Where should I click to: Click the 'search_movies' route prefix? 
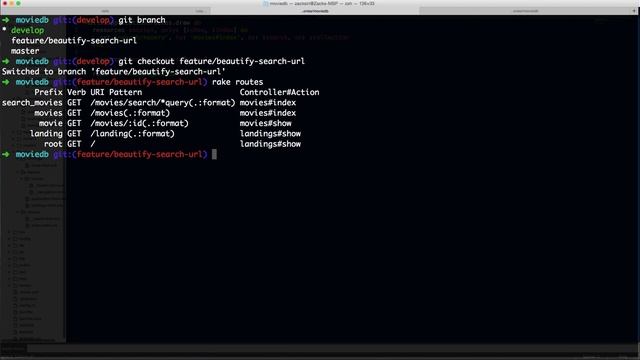click(32, 103)
